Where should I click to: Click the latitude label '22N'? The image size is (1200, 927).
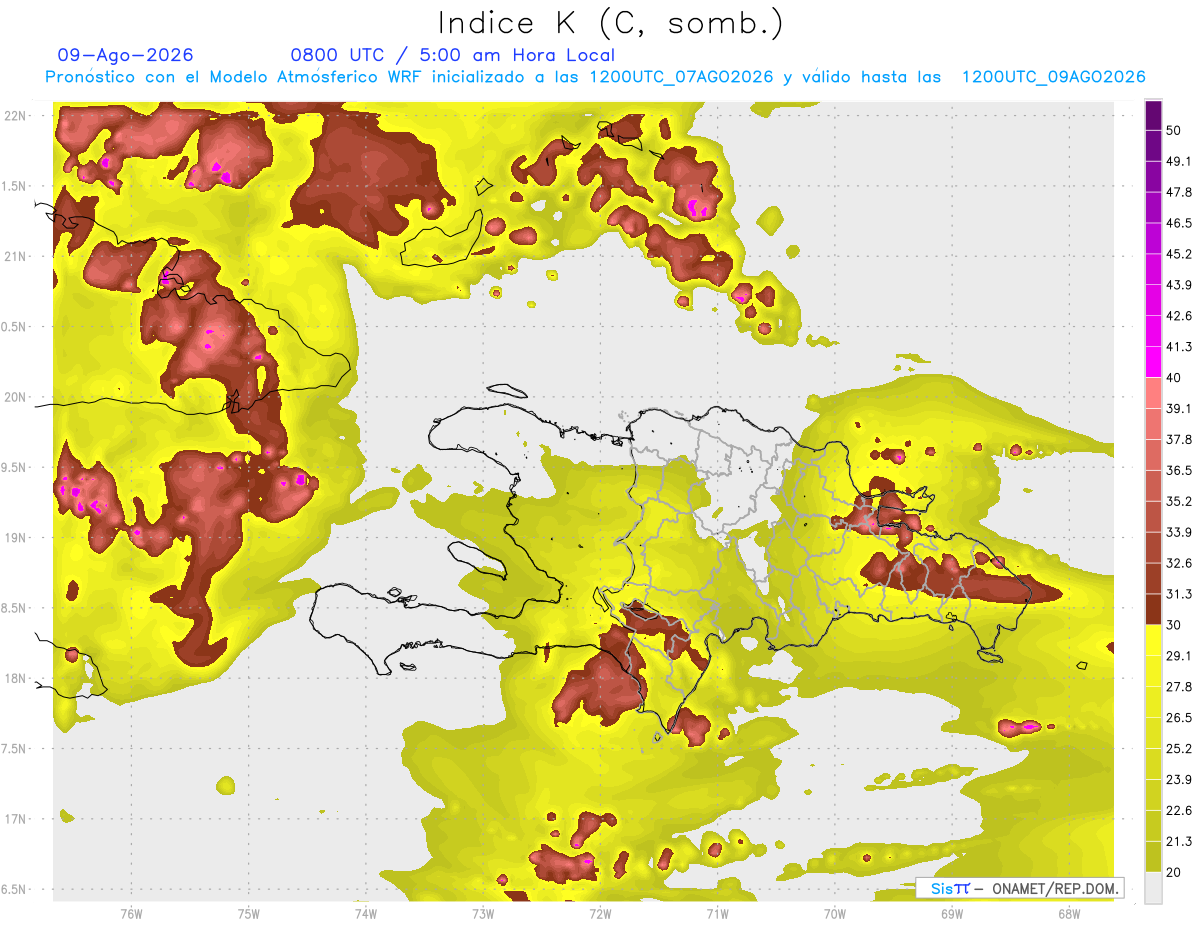(15, 115)
